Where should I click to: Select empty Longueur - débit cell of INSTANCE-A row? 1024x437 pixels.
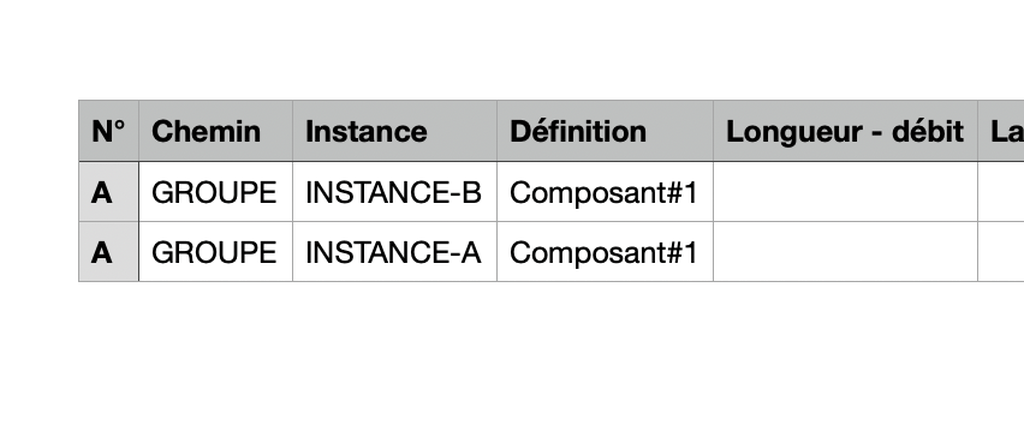(845, 251)
